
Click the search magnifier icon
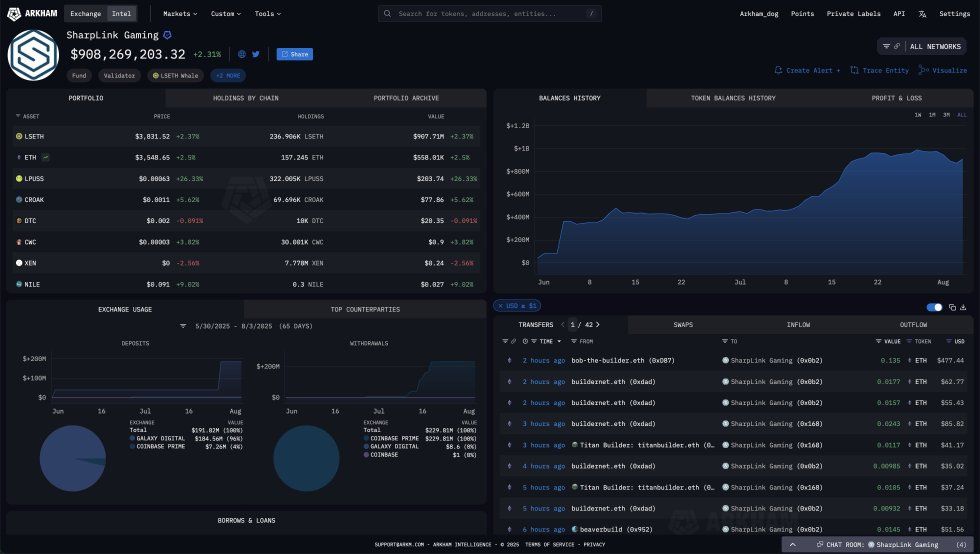(388, 13)
